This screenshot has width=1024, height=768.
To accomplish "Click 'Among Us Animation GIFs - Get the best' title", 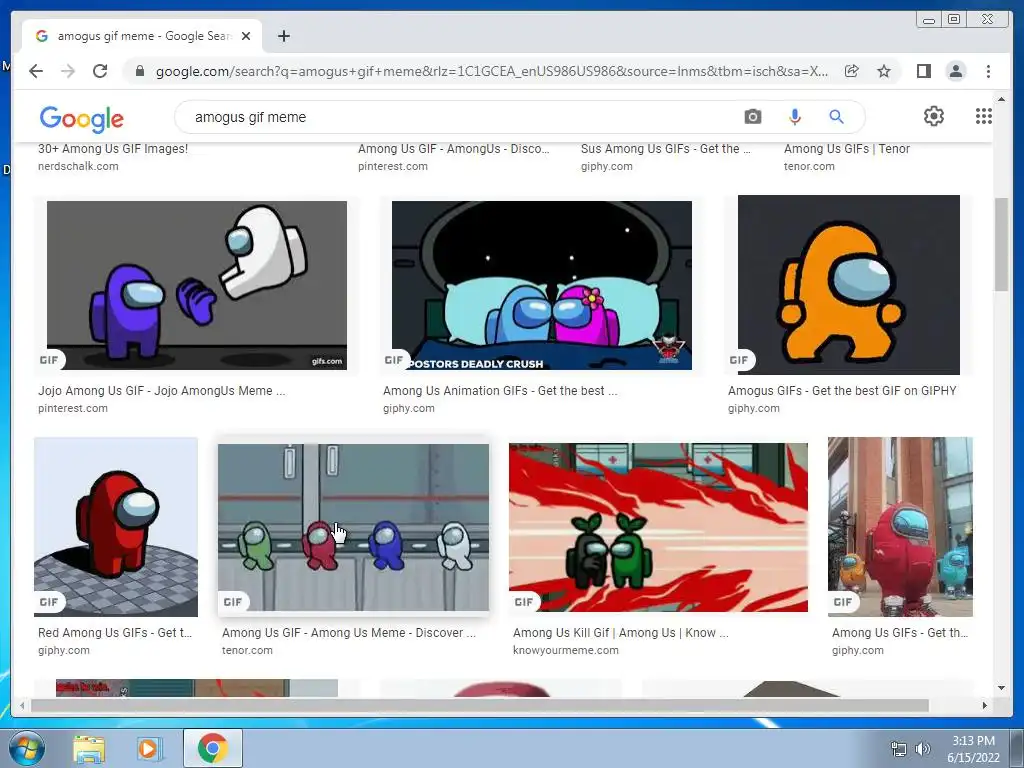I will coord(500,391).
